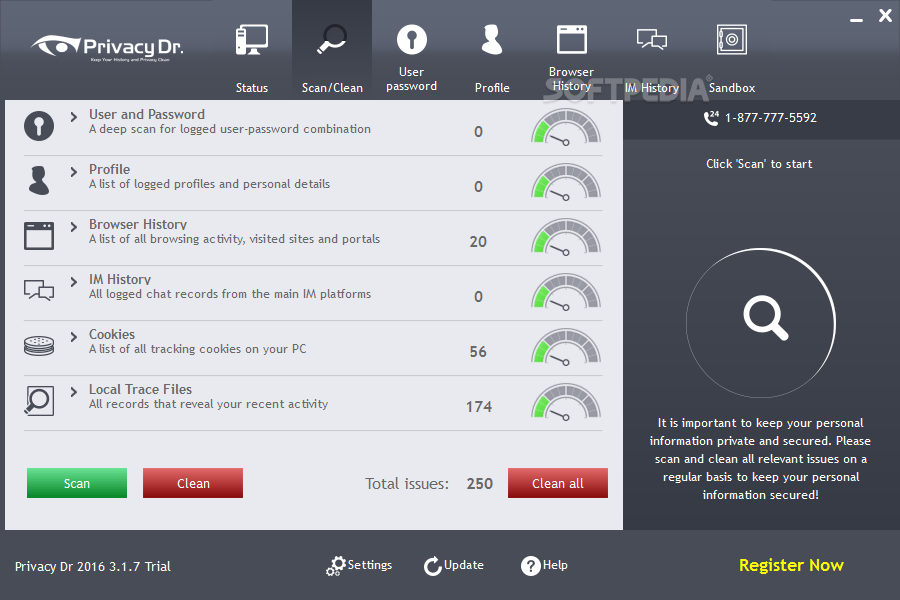Switch to the Sandbox tab label

pyautogui.click(x=732, y=88)
